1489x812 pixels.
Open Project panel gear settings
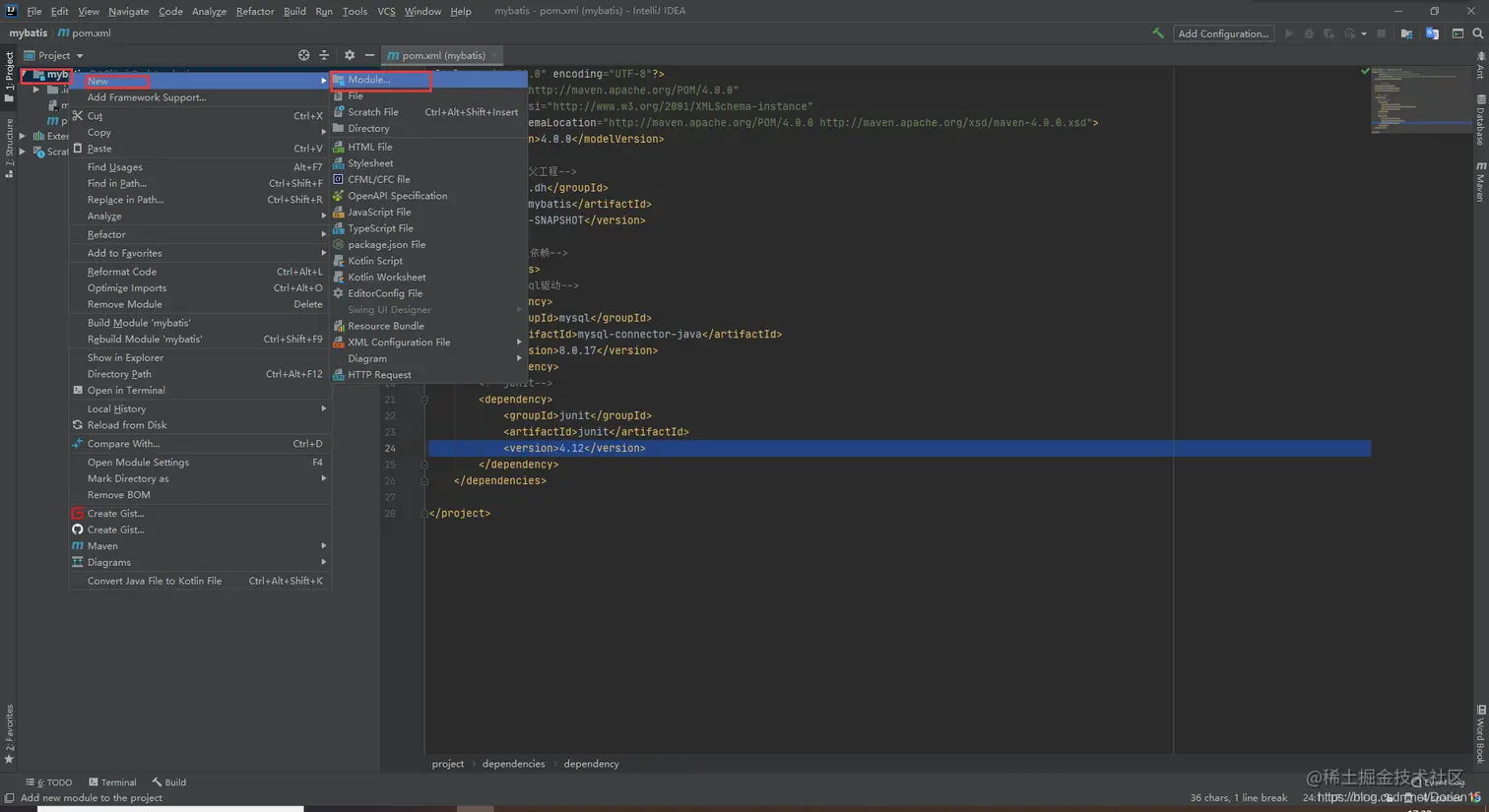pos(349,55)
